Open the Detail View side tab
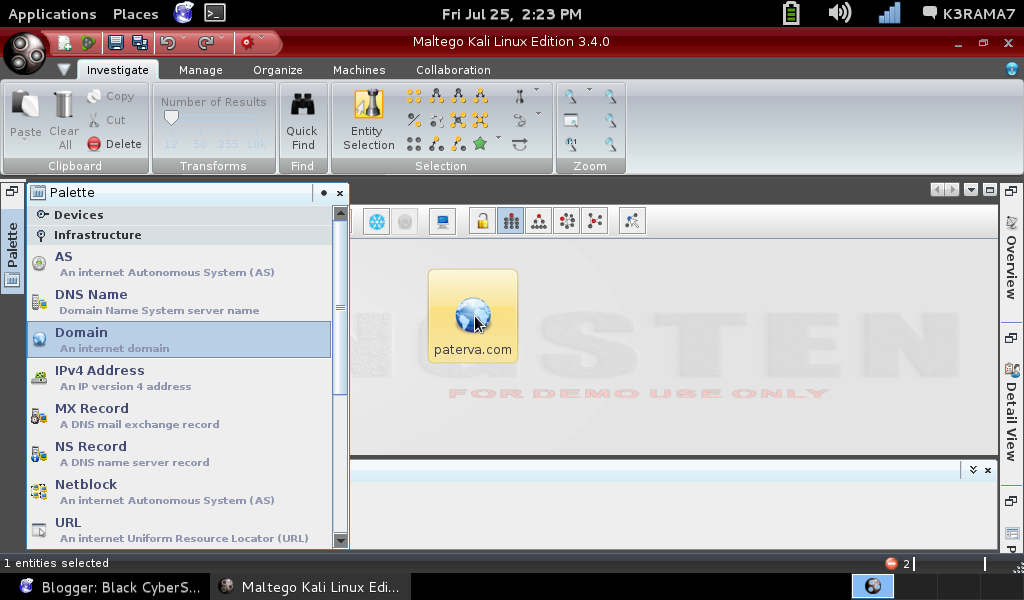 (x=1012, y=411)
